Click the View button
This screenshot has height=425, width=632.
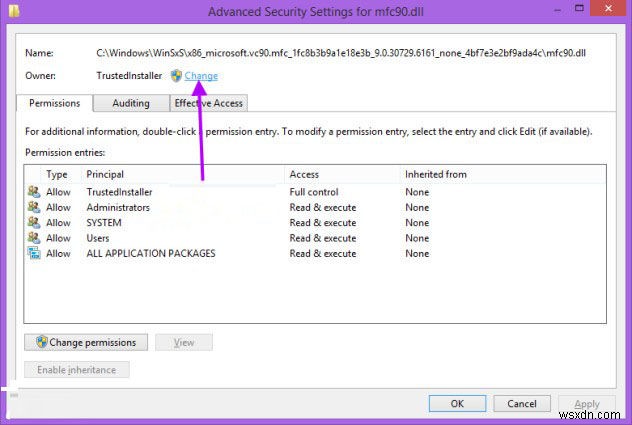[184, 342]
